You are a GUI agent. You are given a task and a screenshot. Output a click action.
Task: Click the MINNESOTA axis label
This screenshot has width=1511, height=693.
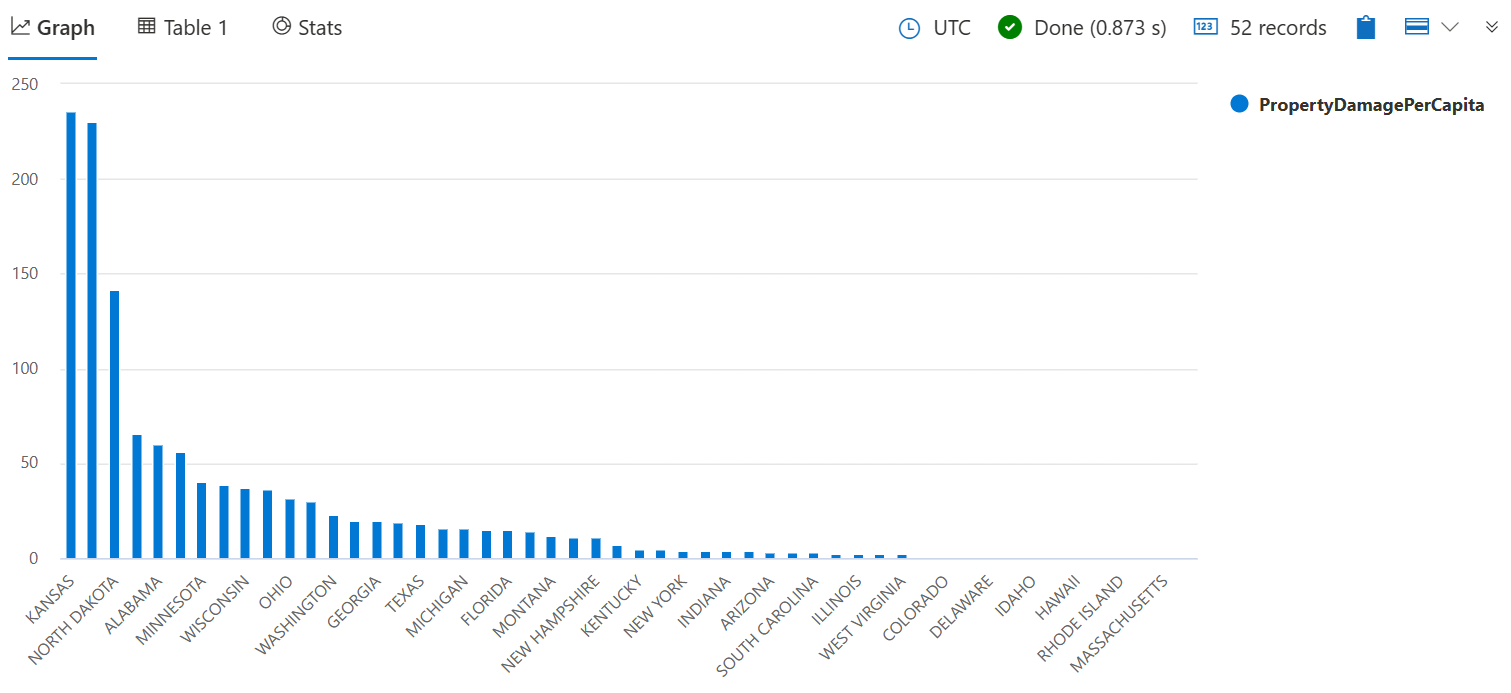coord(172,610)
